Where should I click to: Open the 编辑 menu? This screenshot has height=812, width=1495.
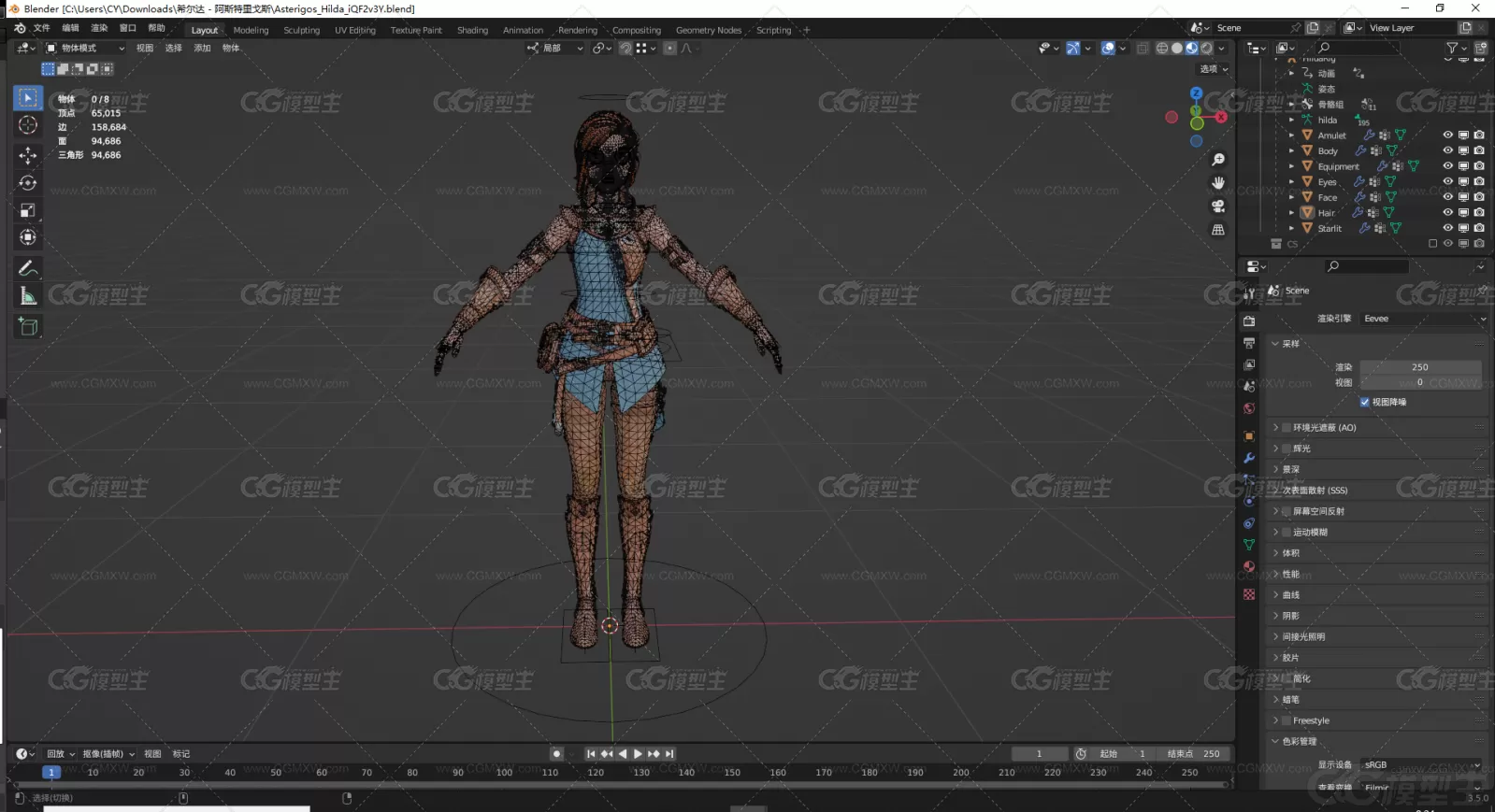coord(70,28)
